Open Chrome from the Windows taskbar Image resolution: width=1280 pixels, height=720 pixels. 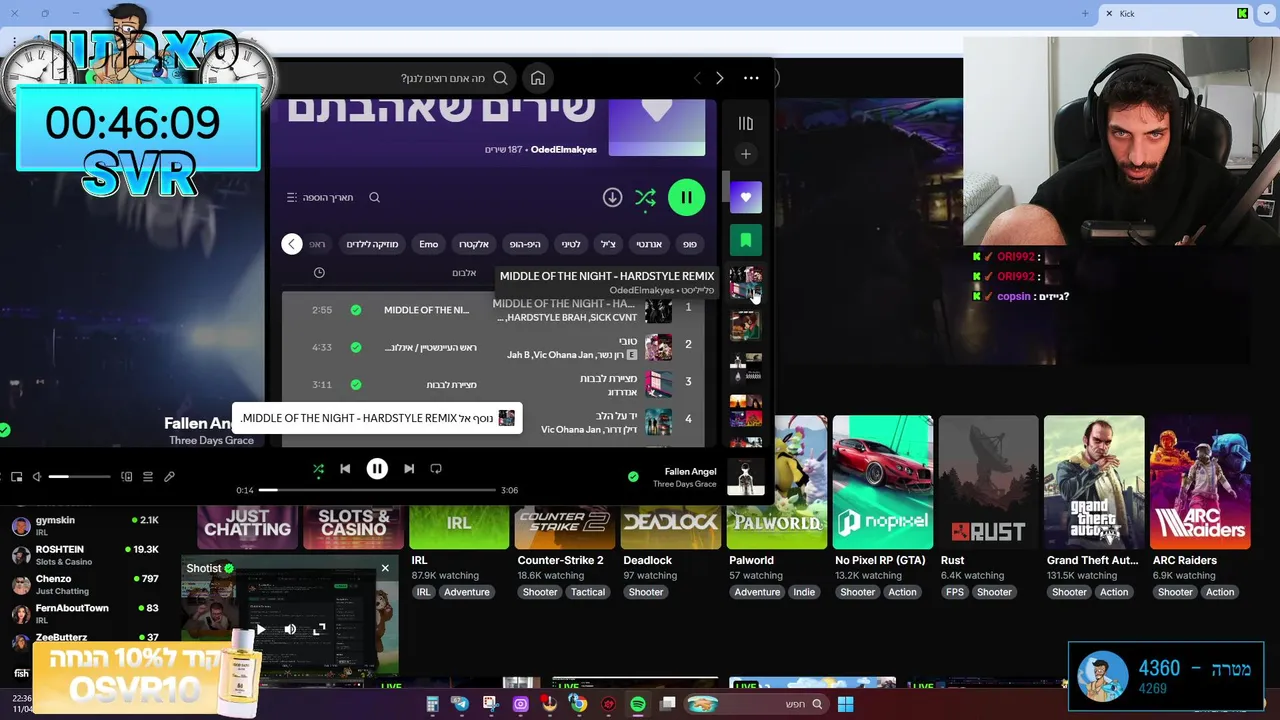578,704
